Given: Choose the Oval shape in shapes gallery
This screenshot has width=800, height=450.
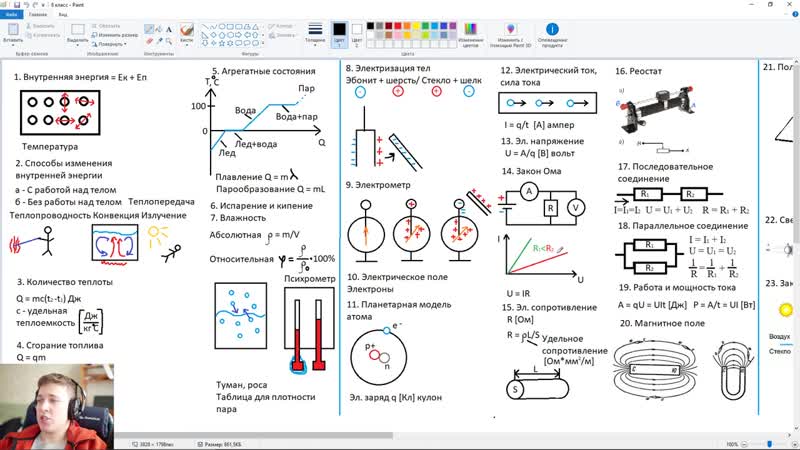Looking at the screenshot, I should tap(222, 27).
